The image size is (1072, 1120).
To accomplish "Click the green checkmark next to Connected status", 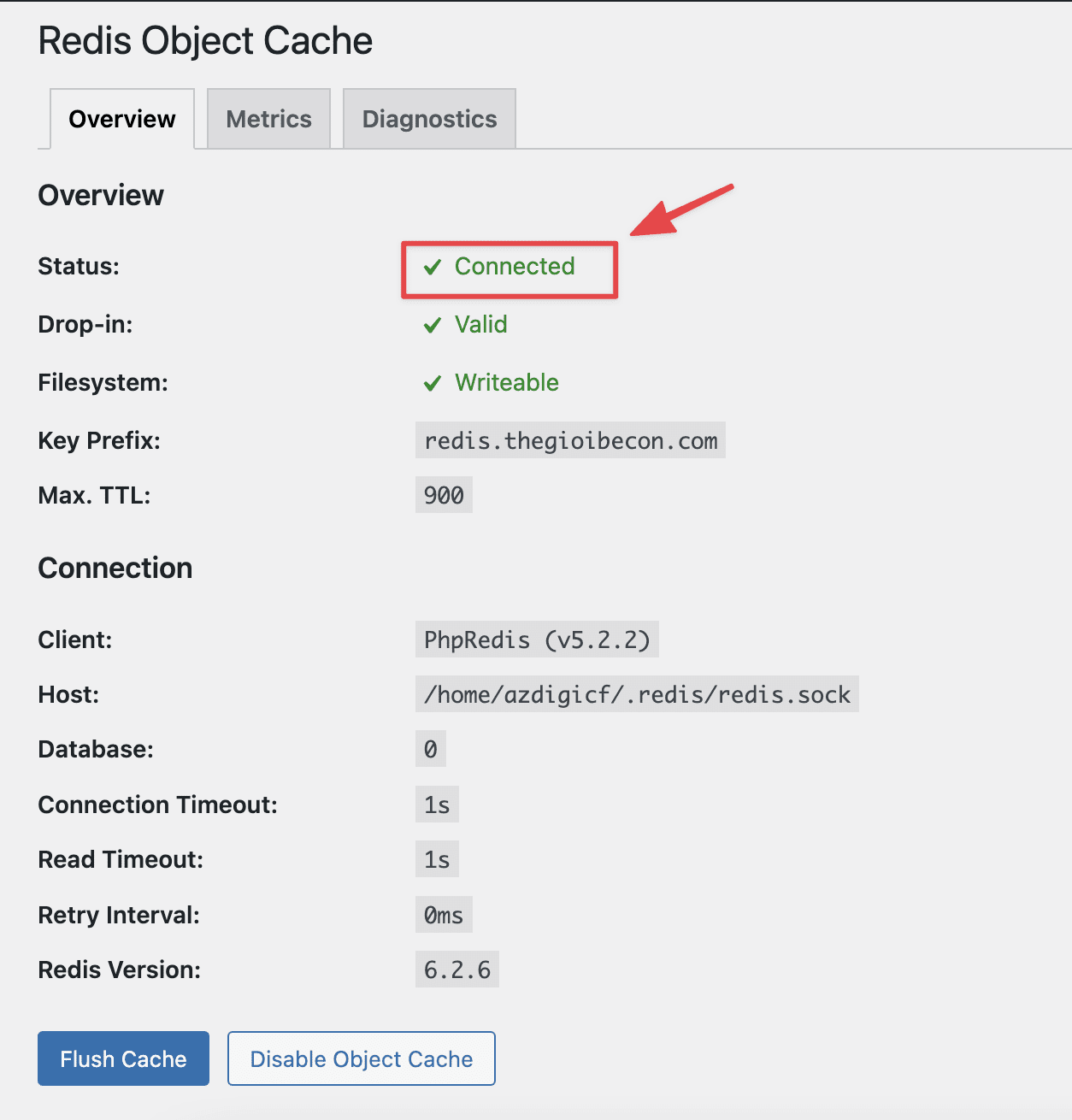I will coord(433,267).
